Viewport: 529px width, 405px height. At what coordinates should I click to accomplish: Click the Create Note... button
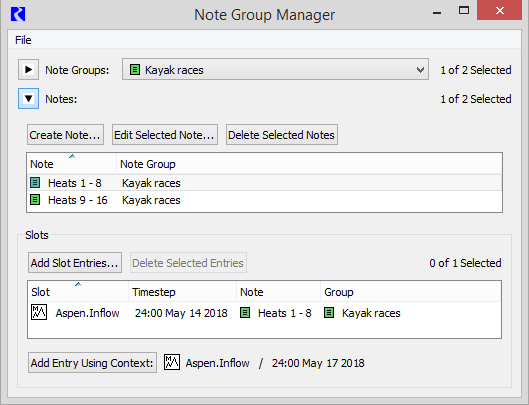[x=65, y=135]
